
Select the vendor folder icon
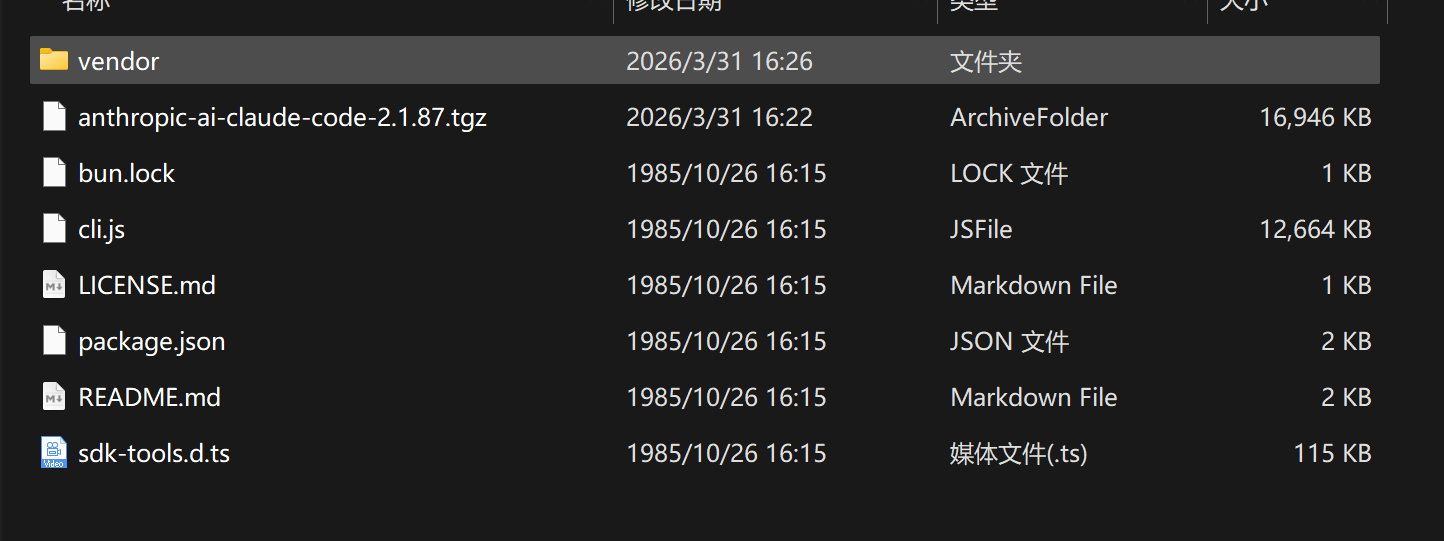pos(53,60)
